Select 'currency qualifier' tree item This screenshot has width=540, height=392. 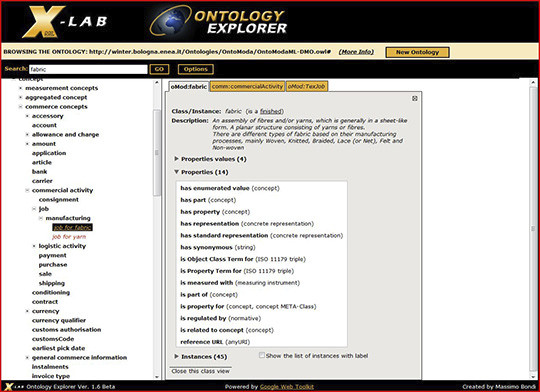click(x=59, y=321)
